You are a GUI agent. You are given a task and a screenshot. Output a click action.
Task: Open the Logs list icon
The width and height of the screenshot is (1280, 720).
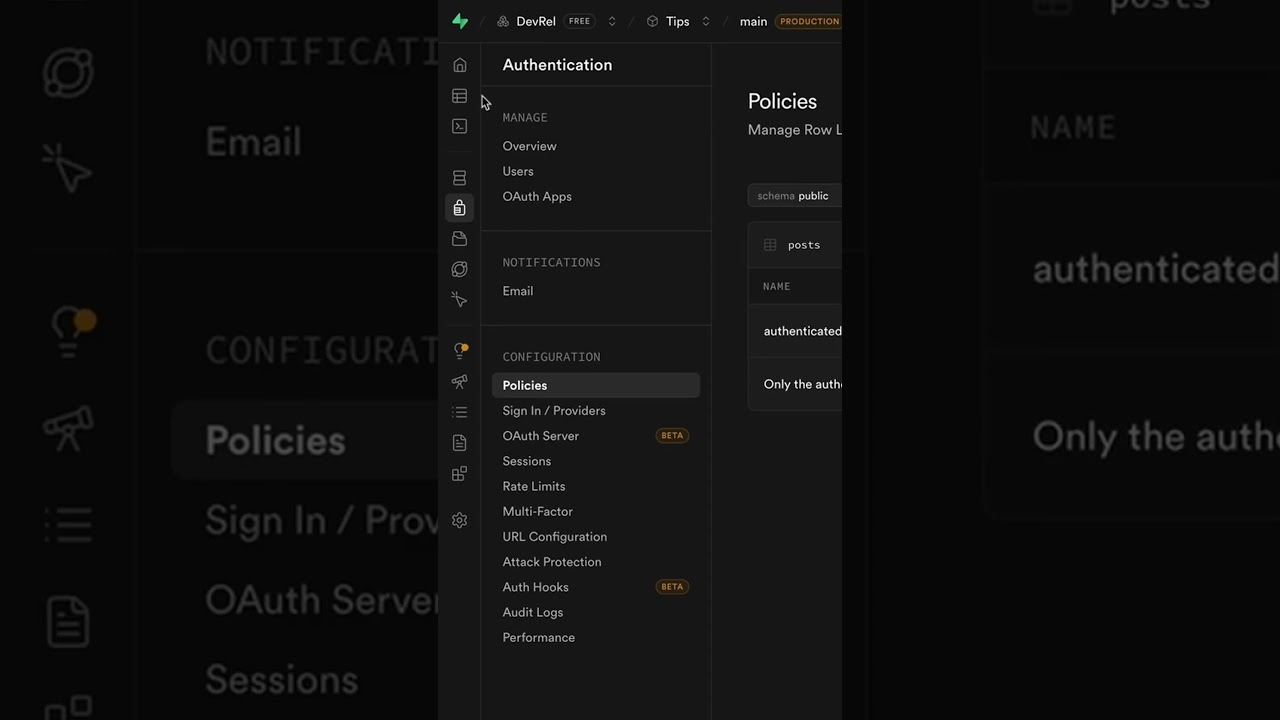tap(460, 412)
